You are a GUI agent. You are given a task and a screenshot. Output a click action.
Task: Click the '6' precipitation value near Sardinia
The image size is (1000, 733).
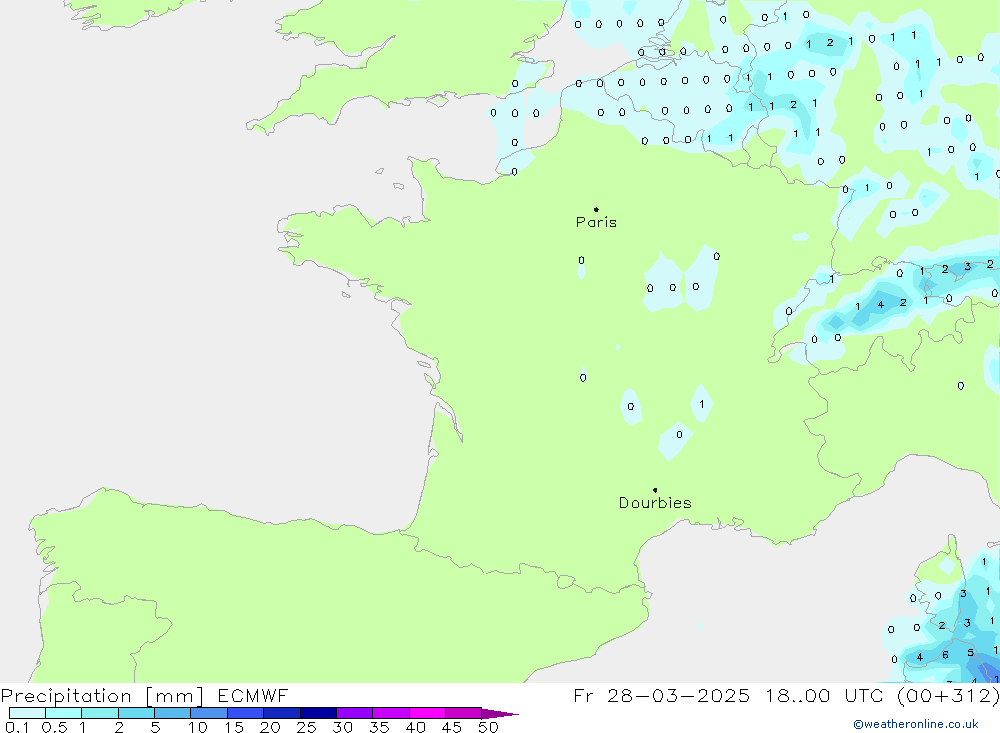tap(945, 655)
